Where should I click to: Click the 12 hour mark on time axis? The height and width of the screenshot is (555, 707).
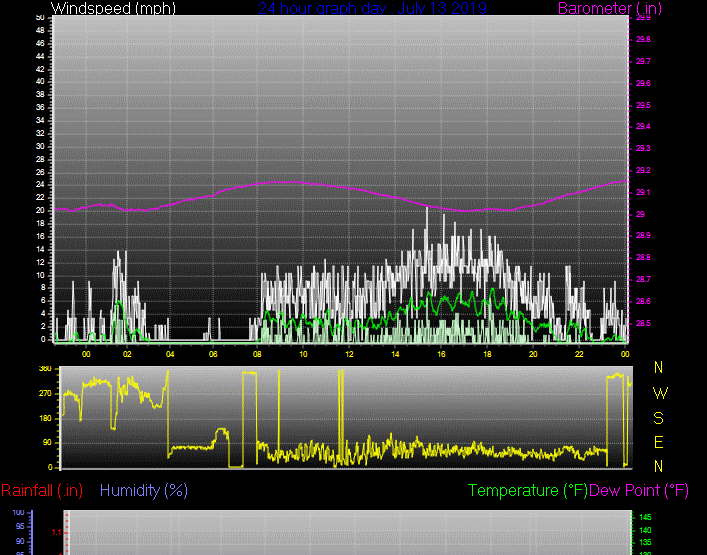(x=349, y=354)
